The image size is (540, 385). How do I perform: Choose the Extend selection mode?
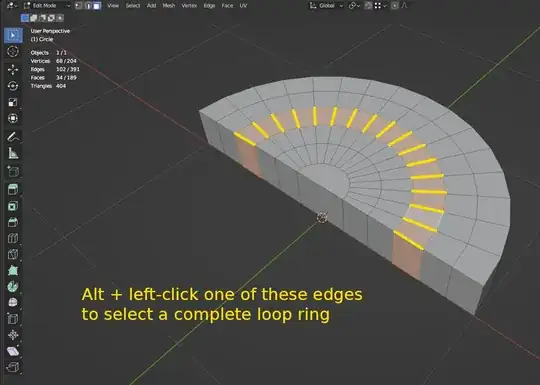(x=34, y=18)
